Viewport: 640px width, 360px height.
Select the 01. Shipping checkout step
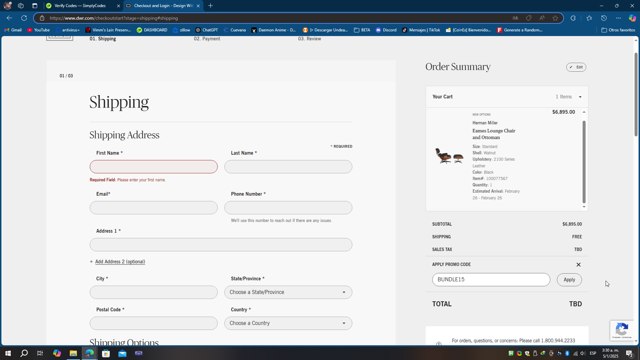pos(103,39)
